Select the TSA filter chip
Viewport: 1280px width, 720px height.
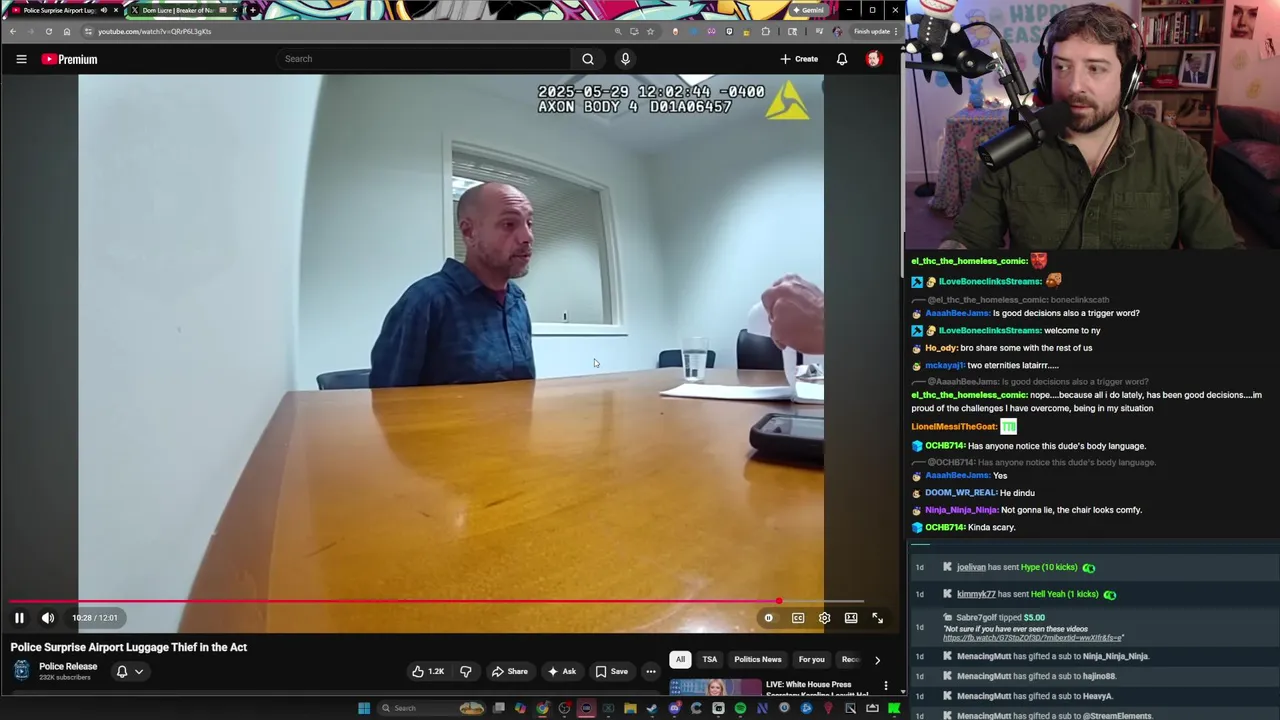tap(709, 660)
